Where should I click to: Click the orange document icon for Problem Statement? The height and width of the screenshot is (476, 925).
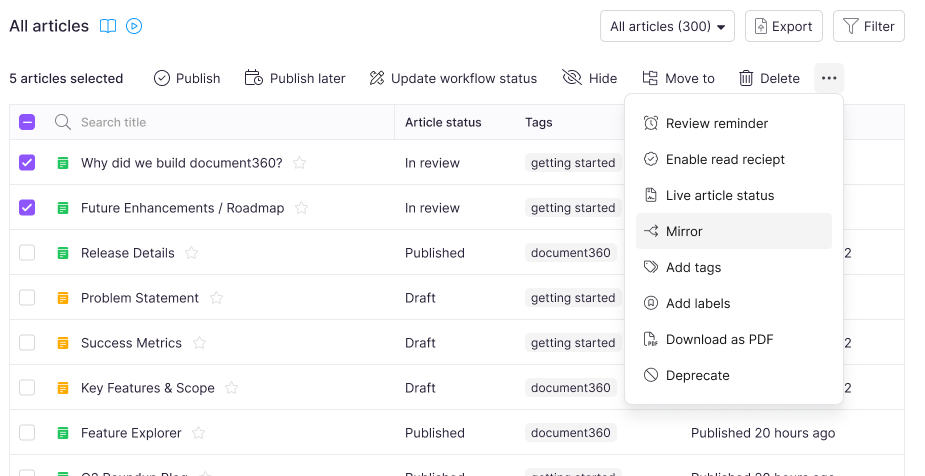click(63, 298)
